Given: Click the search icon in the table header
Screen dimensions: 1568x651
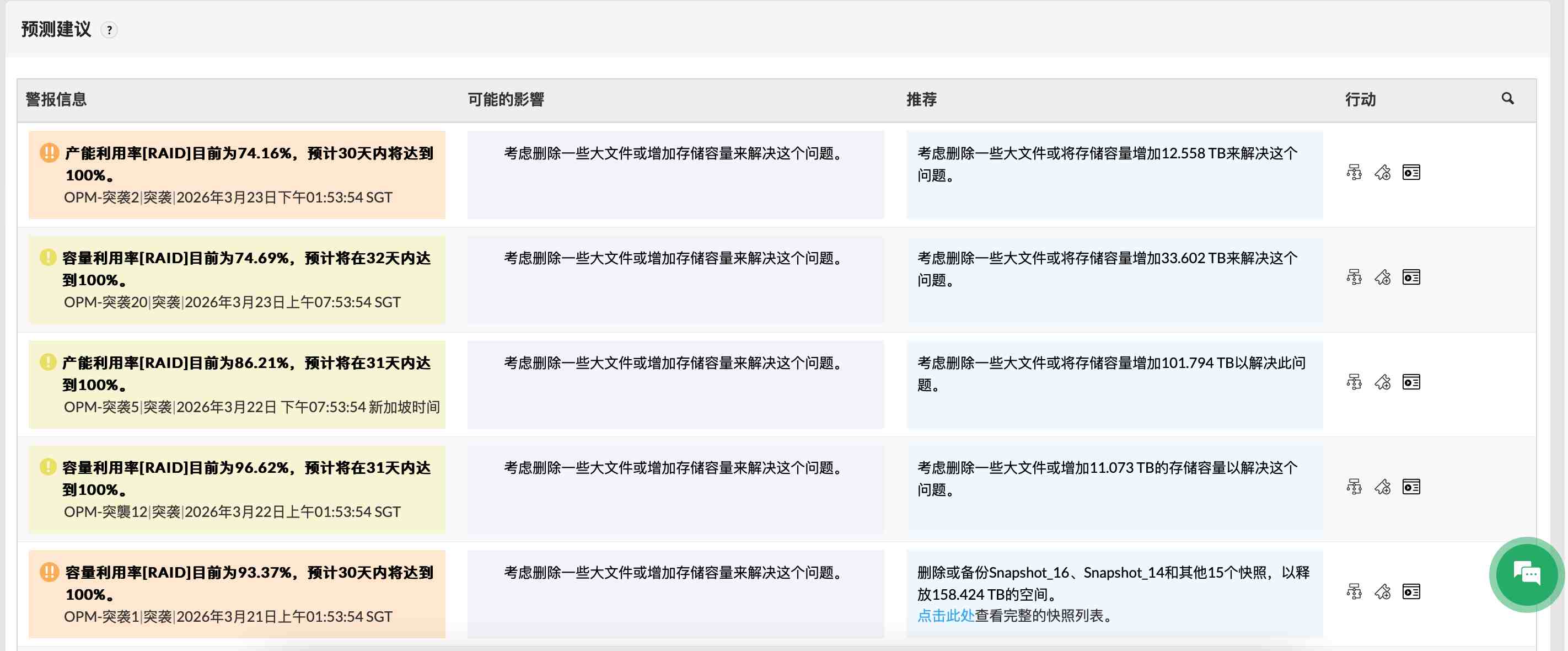Looking at the screenshot, I should [x=1508, y=98].
